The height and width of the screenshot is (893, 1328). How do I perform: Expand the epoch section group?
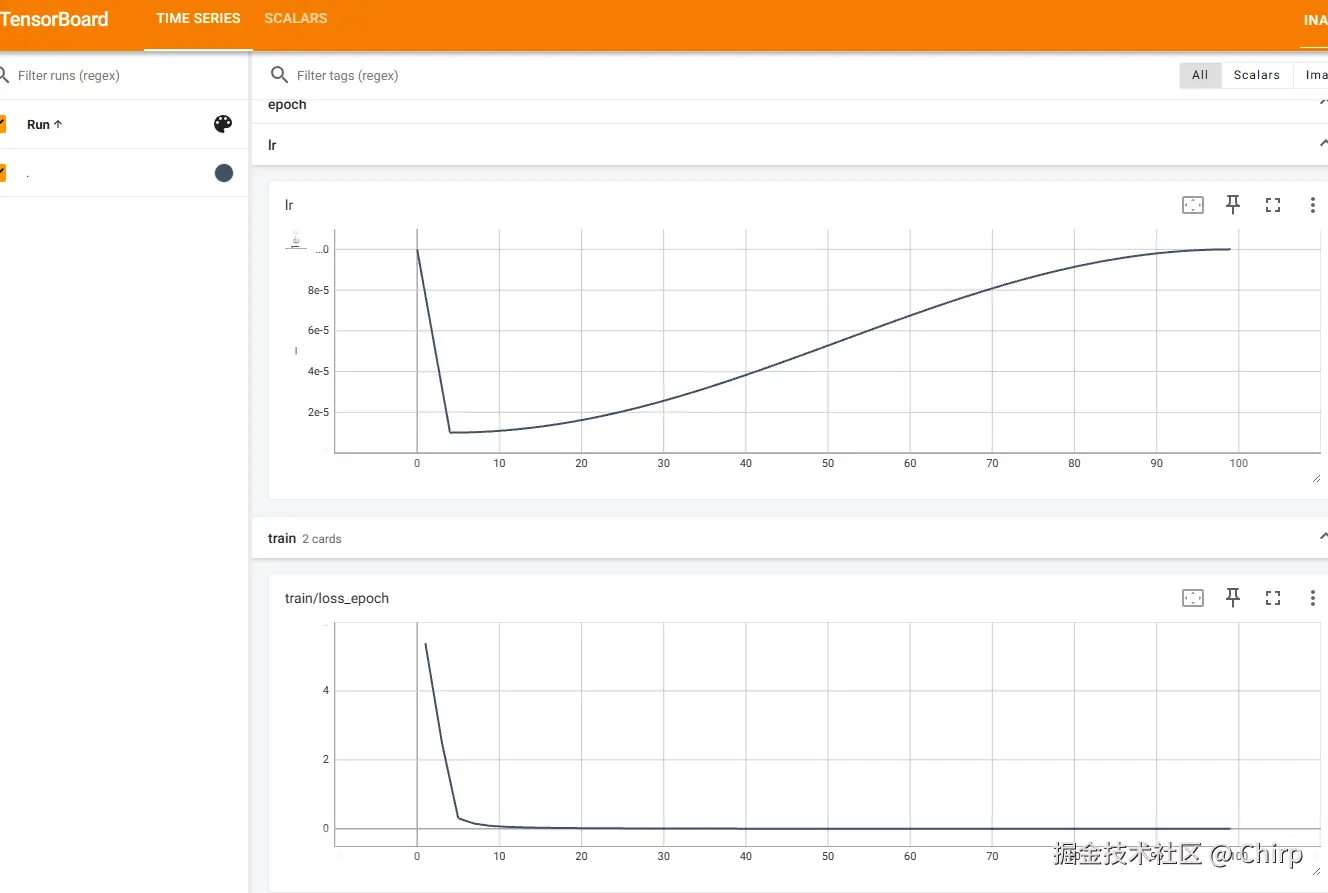point(1322,104)
